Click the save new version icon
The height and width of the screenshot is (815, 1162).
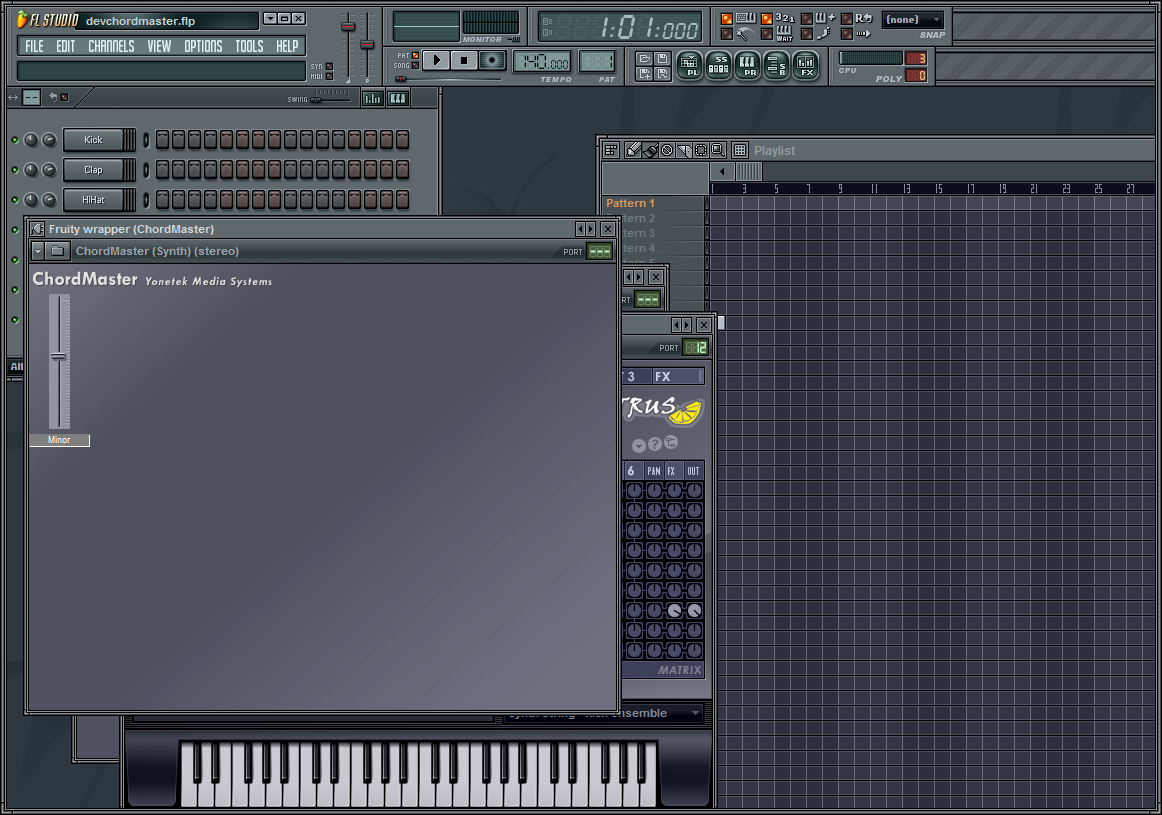(645, 73)
